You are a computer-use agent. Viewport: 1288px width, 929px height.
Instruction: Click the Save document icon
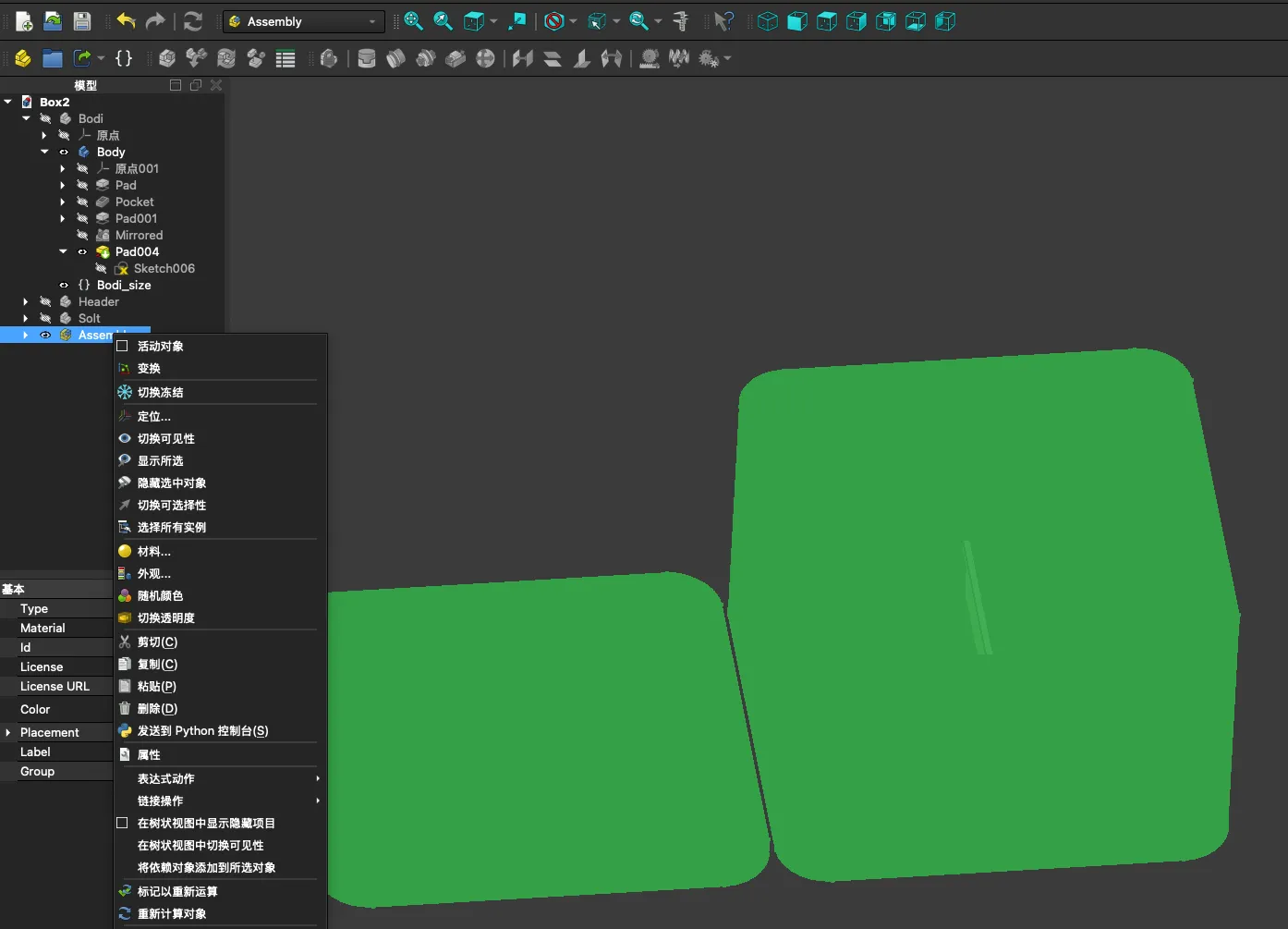click(x=82, y=21)
